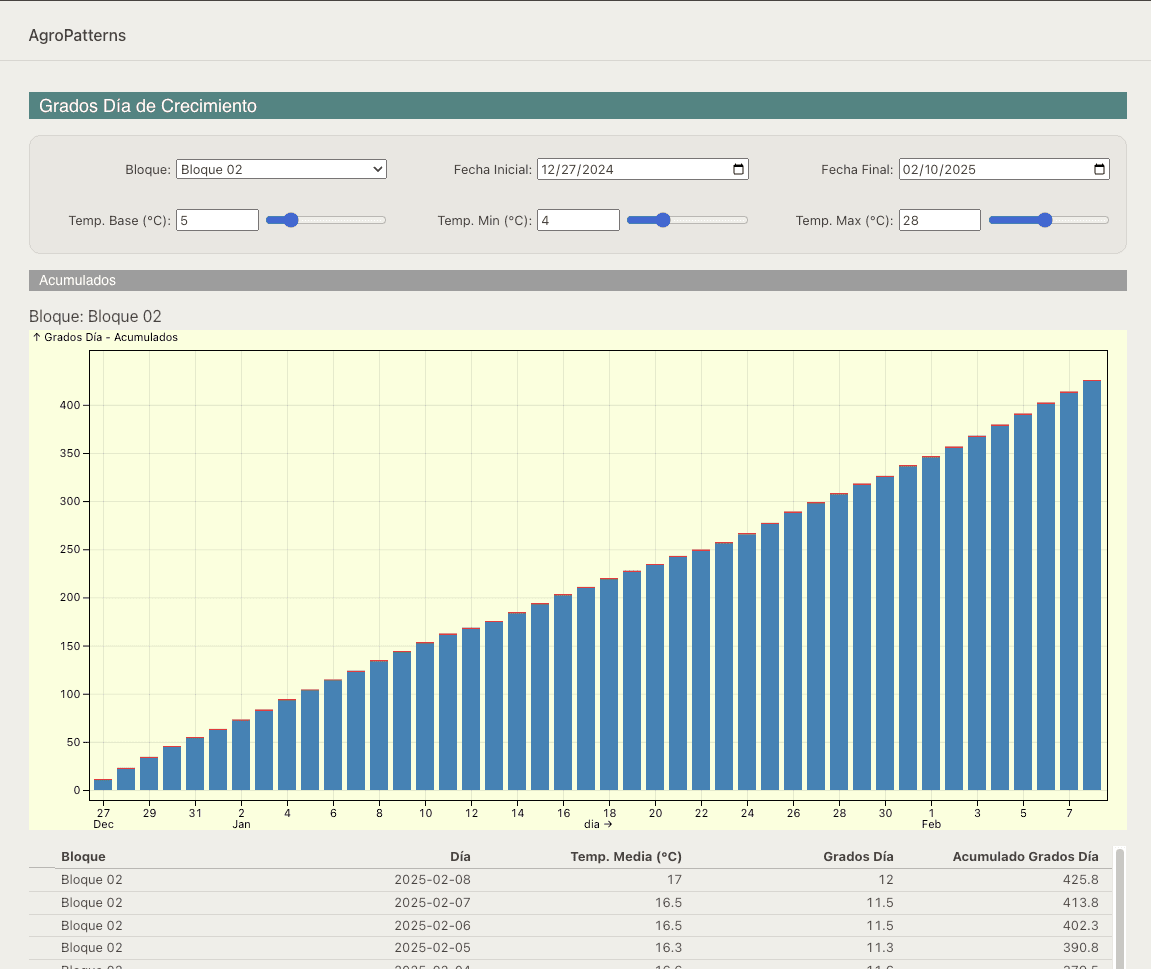Click the table's vertical scrollbar
This screenshot has width=1151, height=969.
pyautogui.click(x=1119, y=905)
